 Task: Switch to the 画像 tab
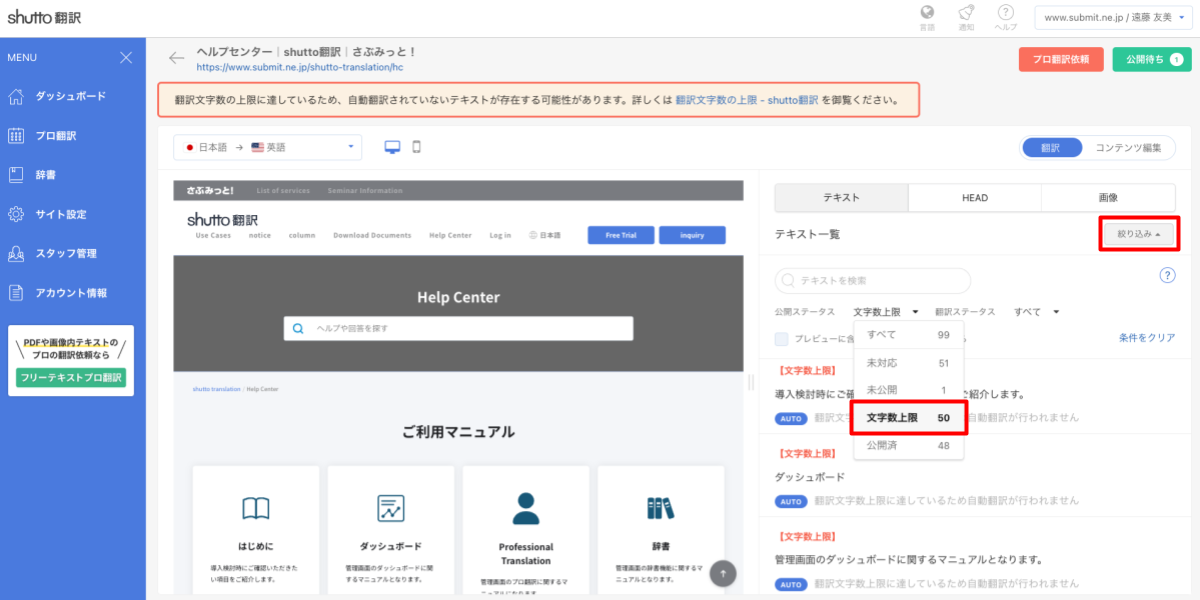[1108, 198]
